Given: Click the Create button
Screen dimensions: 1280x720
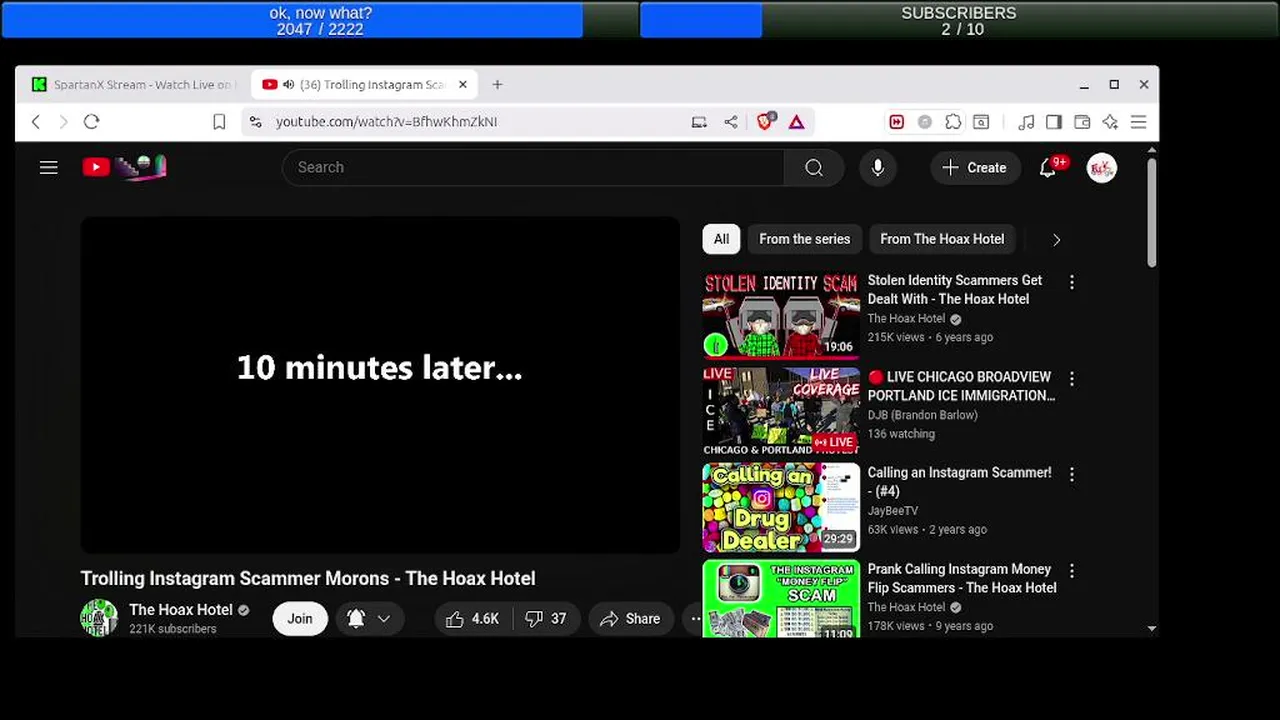Looking at the screenshot, I should click(x=975, y=168).
